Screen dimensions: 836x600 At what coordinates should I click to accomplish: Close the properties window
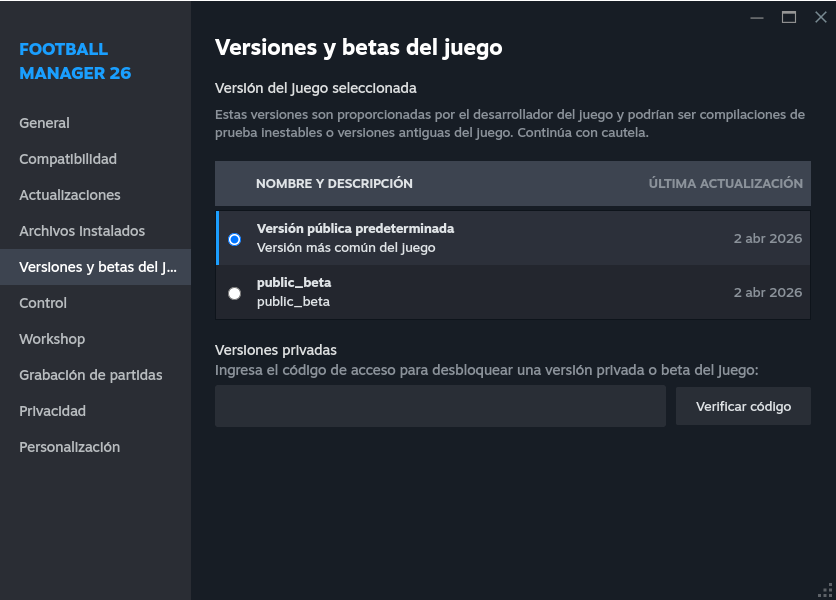pyautogui.click(x=821, y=18)
